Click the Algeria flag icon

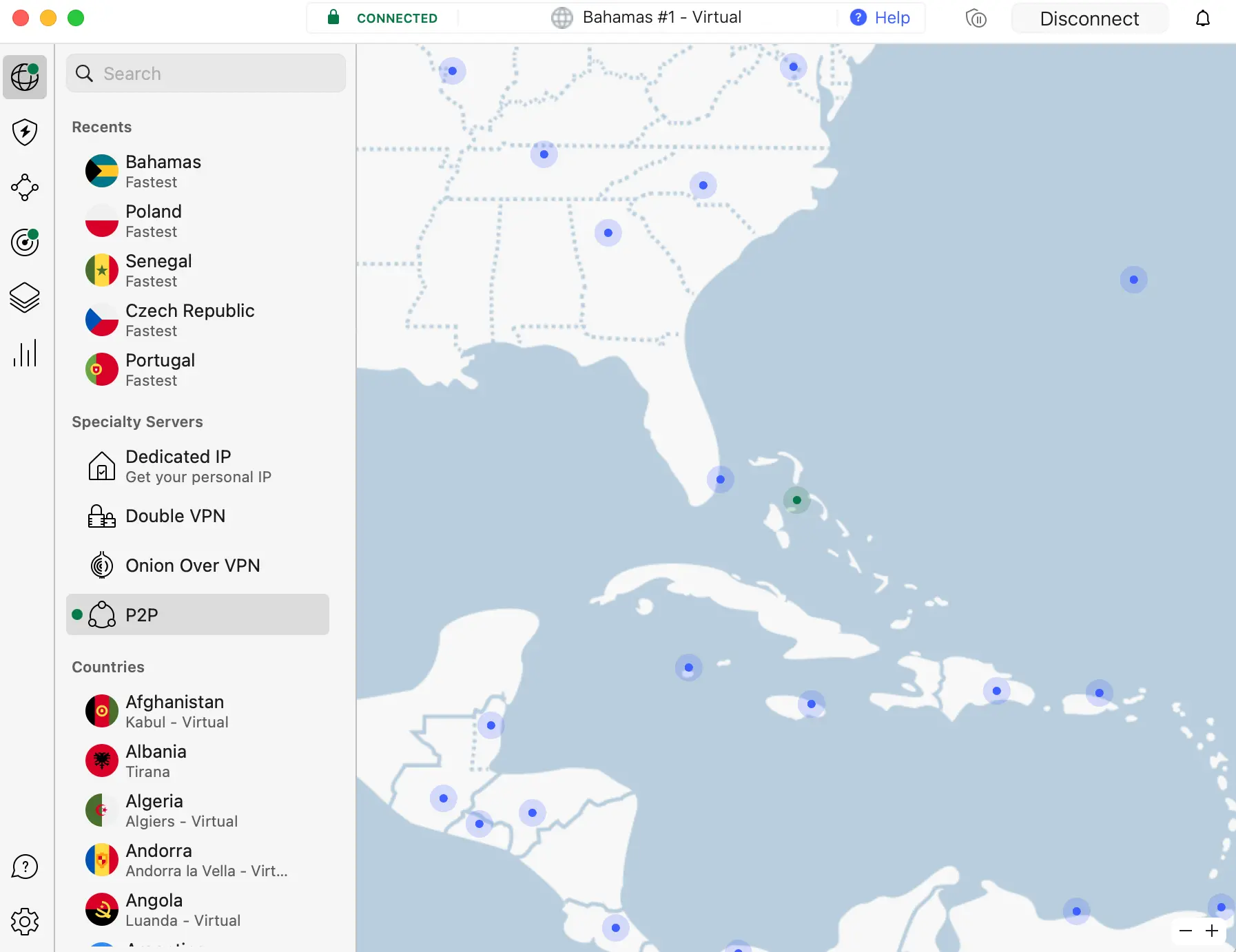[102, 810]
